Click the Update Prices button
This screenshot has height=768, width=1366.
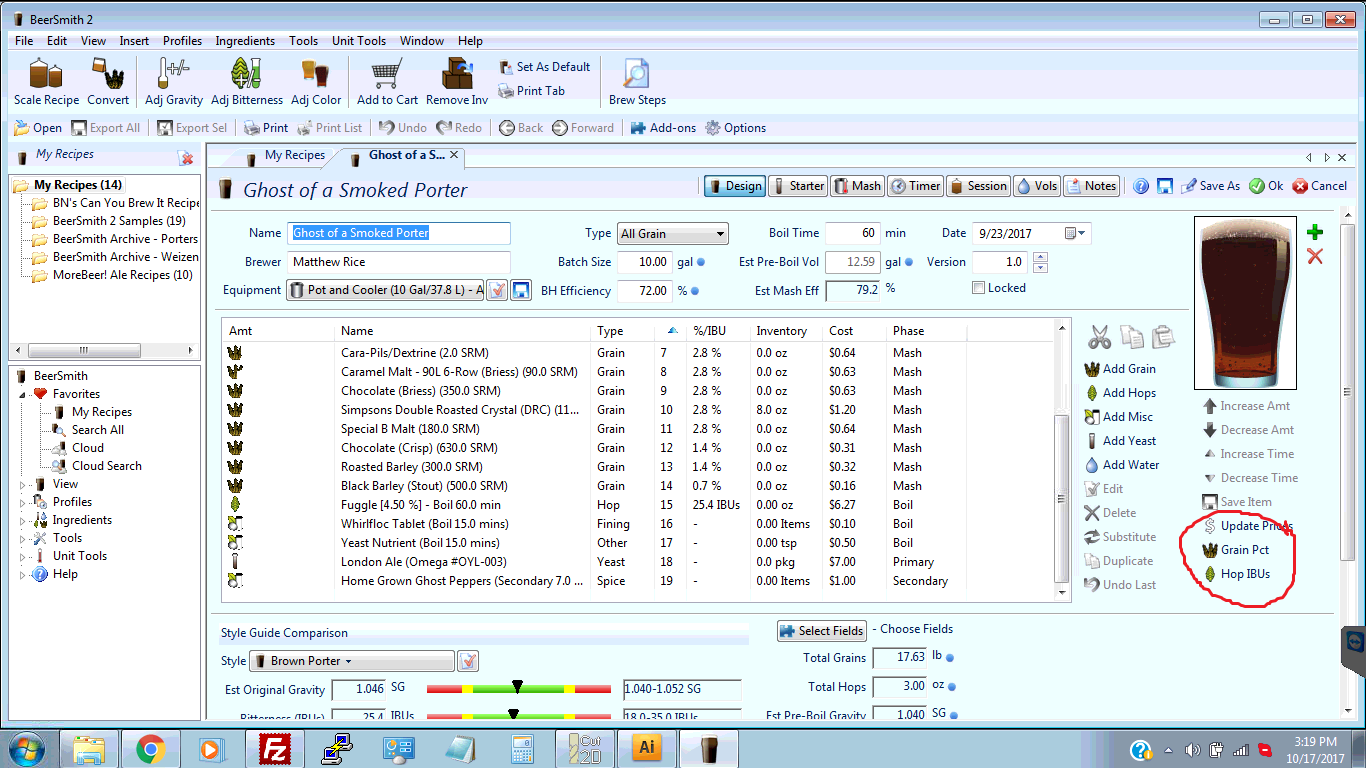[1248, 526]
